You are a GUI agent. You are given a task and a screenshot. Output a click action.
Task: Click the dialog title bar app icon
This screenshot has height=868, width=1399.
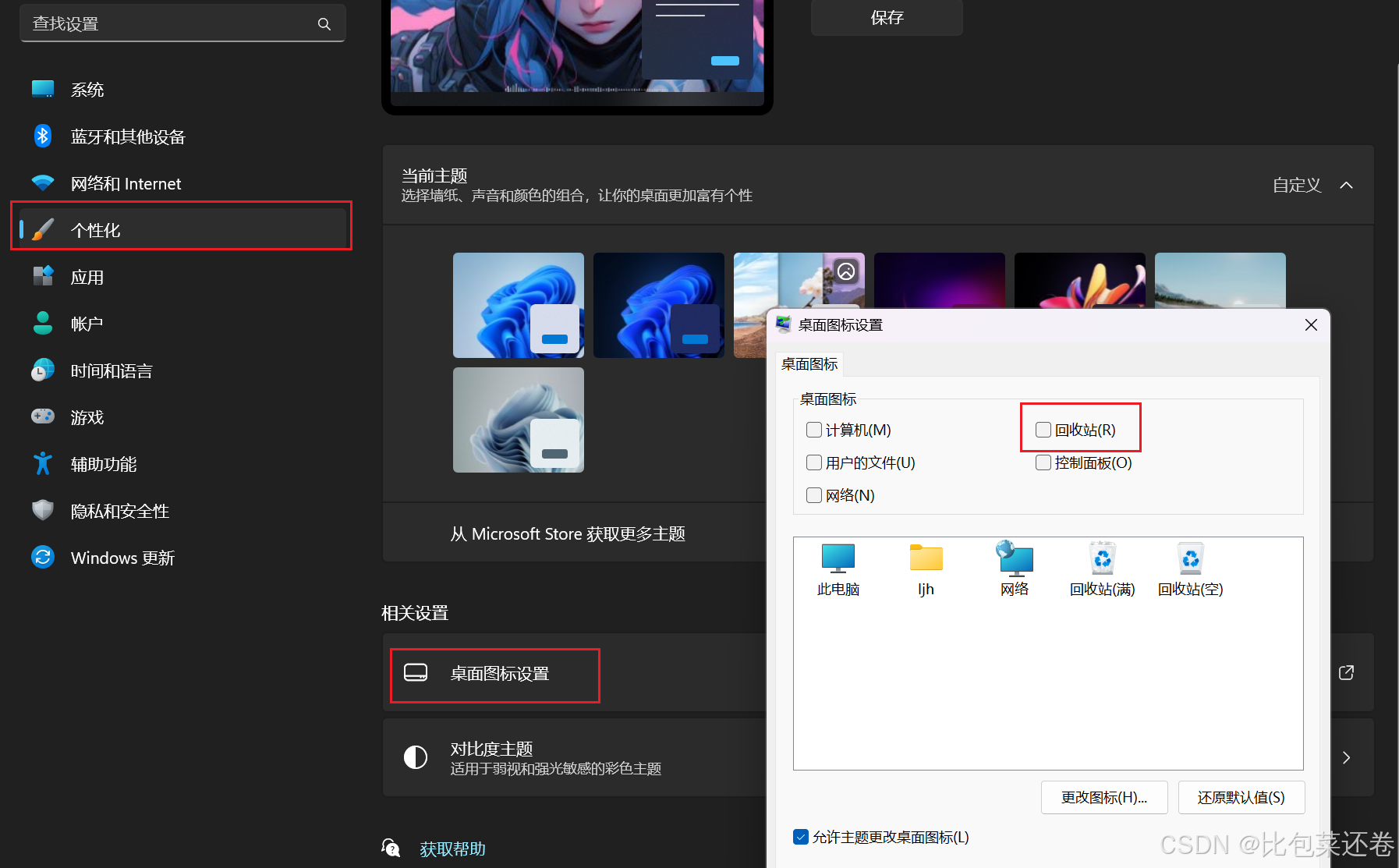tap(784, 324)
